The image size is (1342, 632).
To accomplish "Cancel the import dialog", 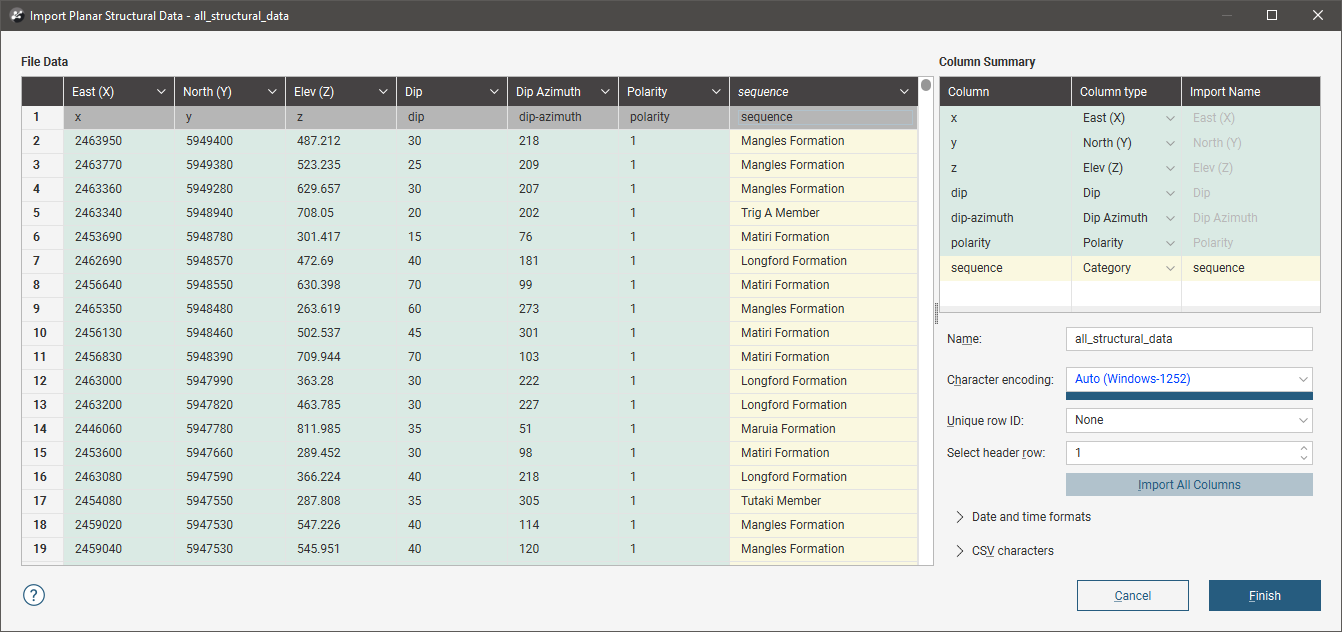I will click(x=1132, y=596).
